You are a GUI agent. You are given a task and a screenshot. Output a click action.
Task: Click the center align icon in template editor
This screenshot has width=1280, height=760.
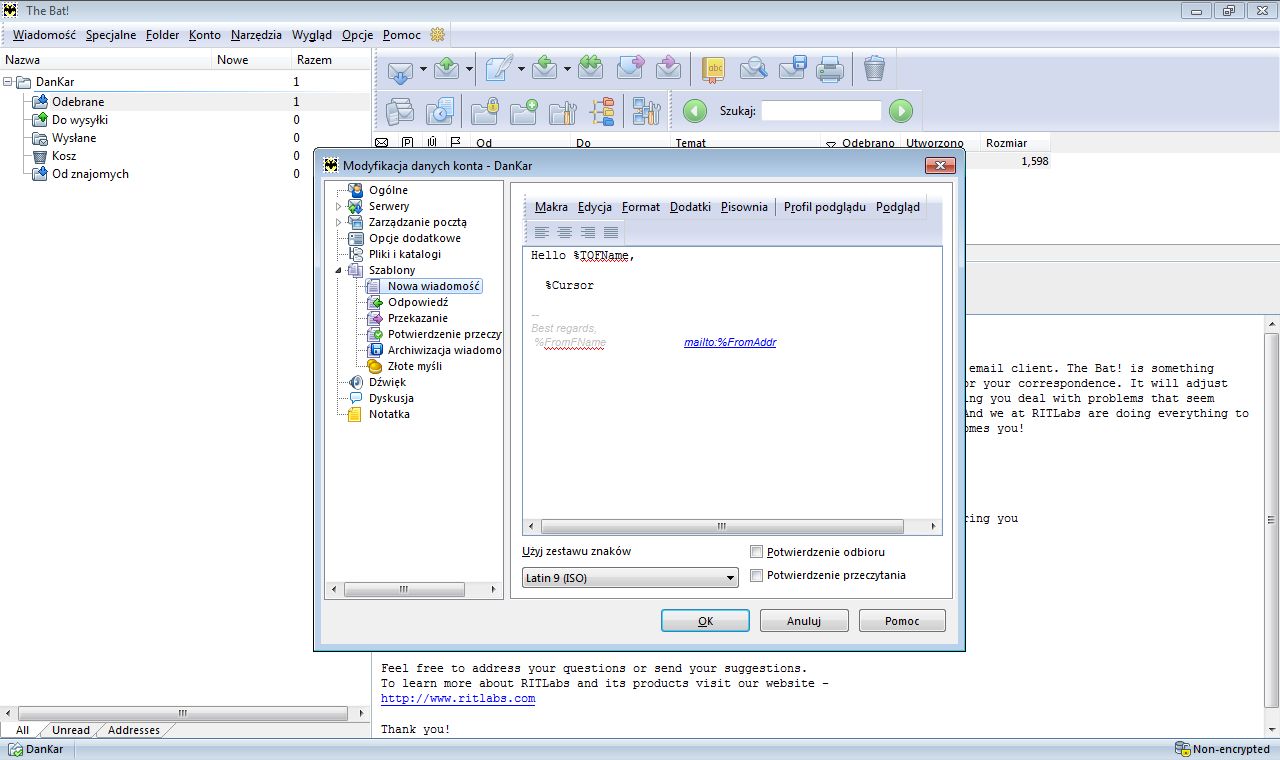click(565, 232)
